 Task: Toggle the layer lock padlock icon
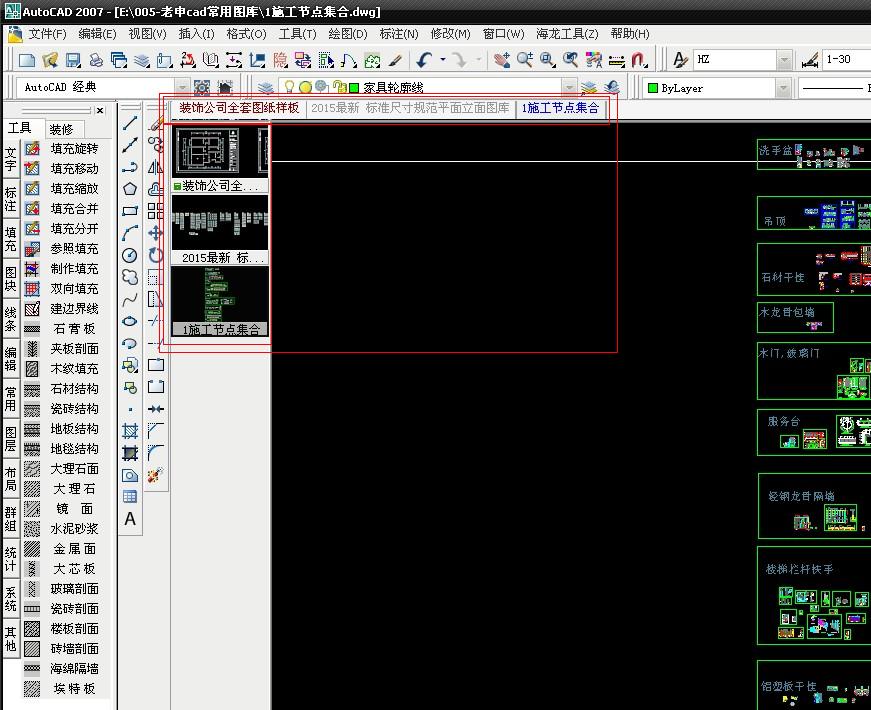338,87
